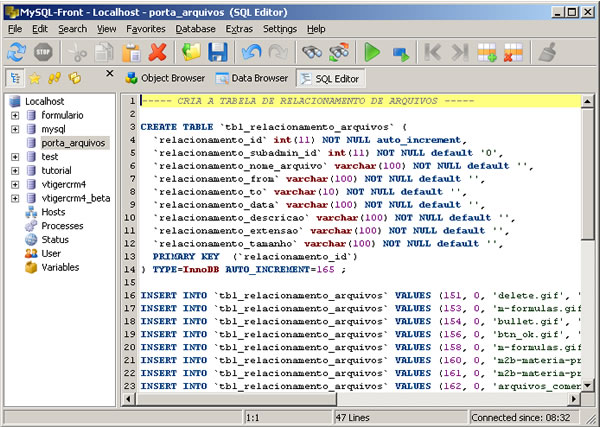Switch to the Data Browser tab
600x427 pixels.
pos(252,78)
